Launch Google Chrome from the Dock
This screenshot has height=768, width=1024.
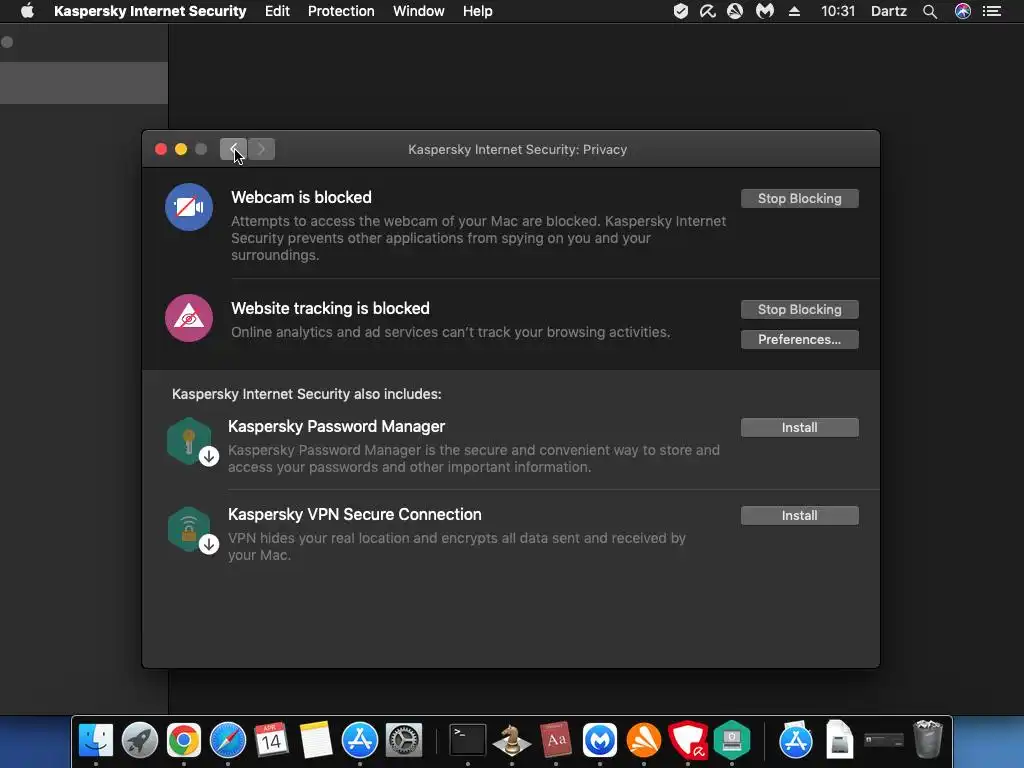(184, 741)
